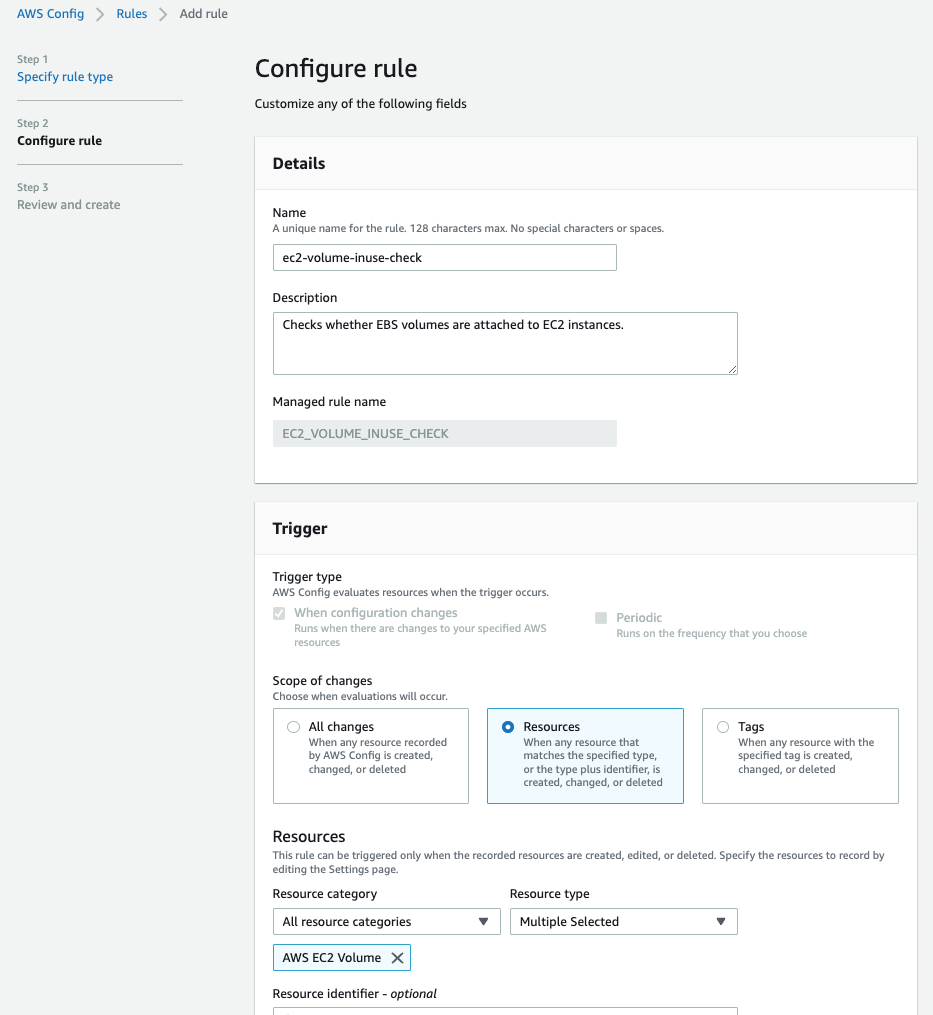The image size is (933, 1015).
Task: Open the Multiple Selected resource type dropdown
Action: click(624, 921)
